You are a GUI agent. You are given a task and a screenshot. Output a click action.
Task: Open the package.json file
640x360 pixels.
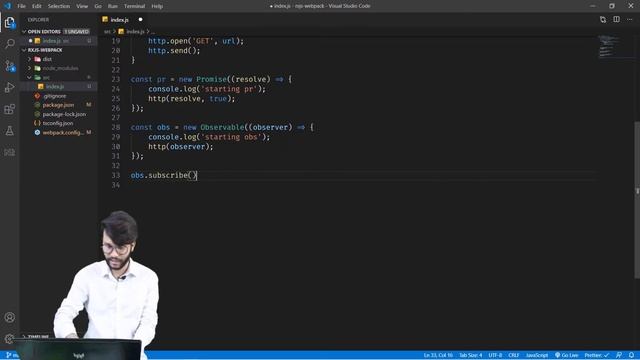[58, 105]
